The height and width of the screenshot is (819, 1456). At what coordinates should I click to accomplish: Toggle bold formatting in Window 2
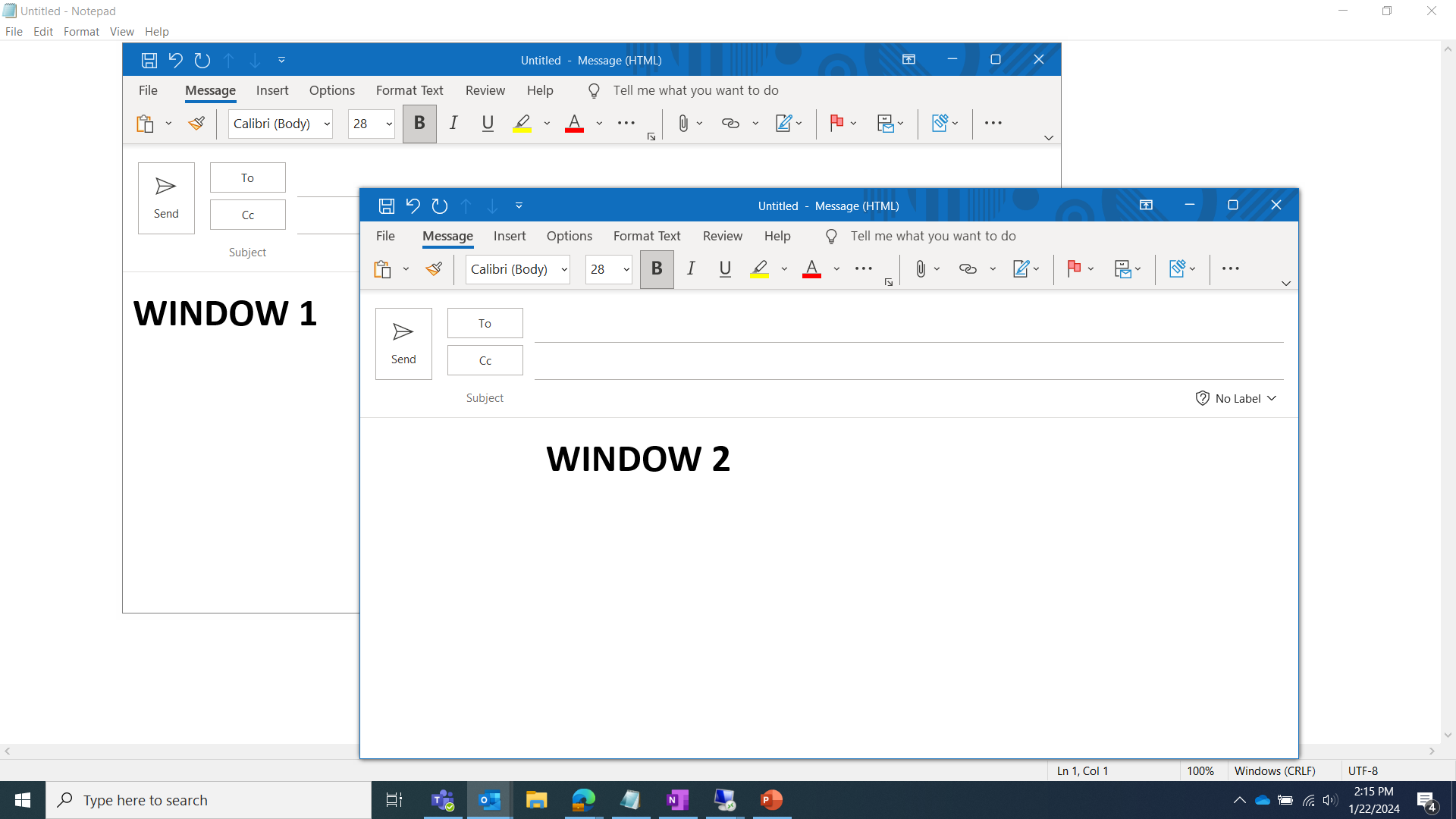point(656,269)
